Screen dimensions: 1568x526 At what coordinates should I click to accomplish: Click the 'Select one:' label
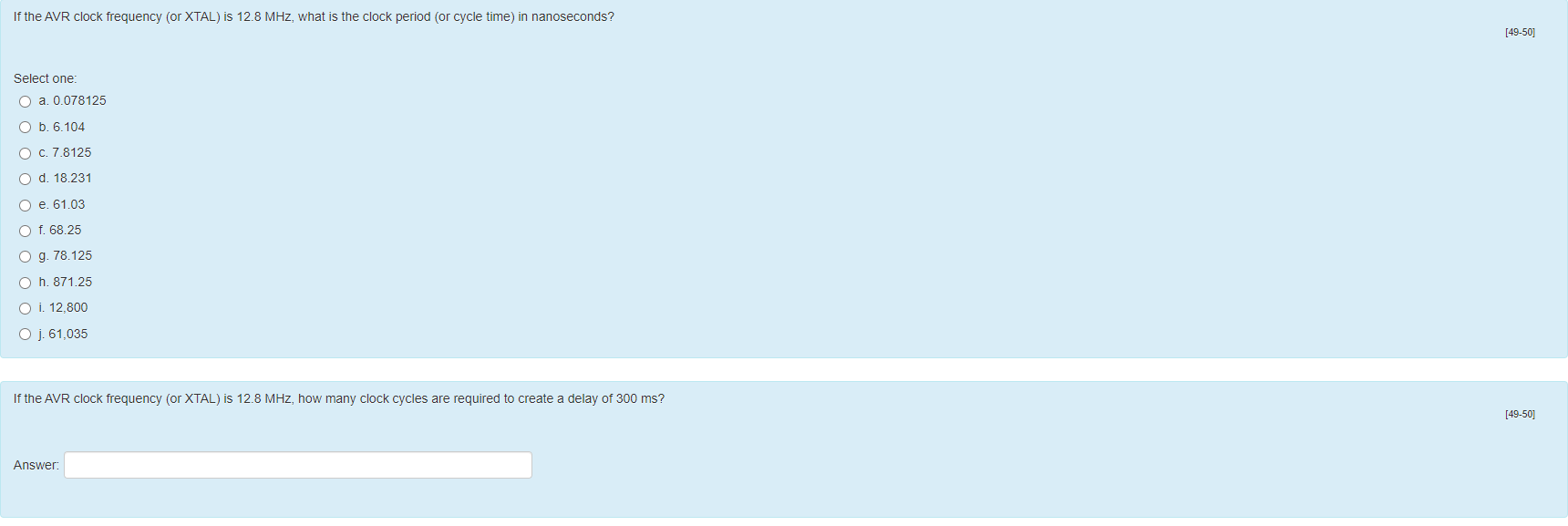click(45, 78)
